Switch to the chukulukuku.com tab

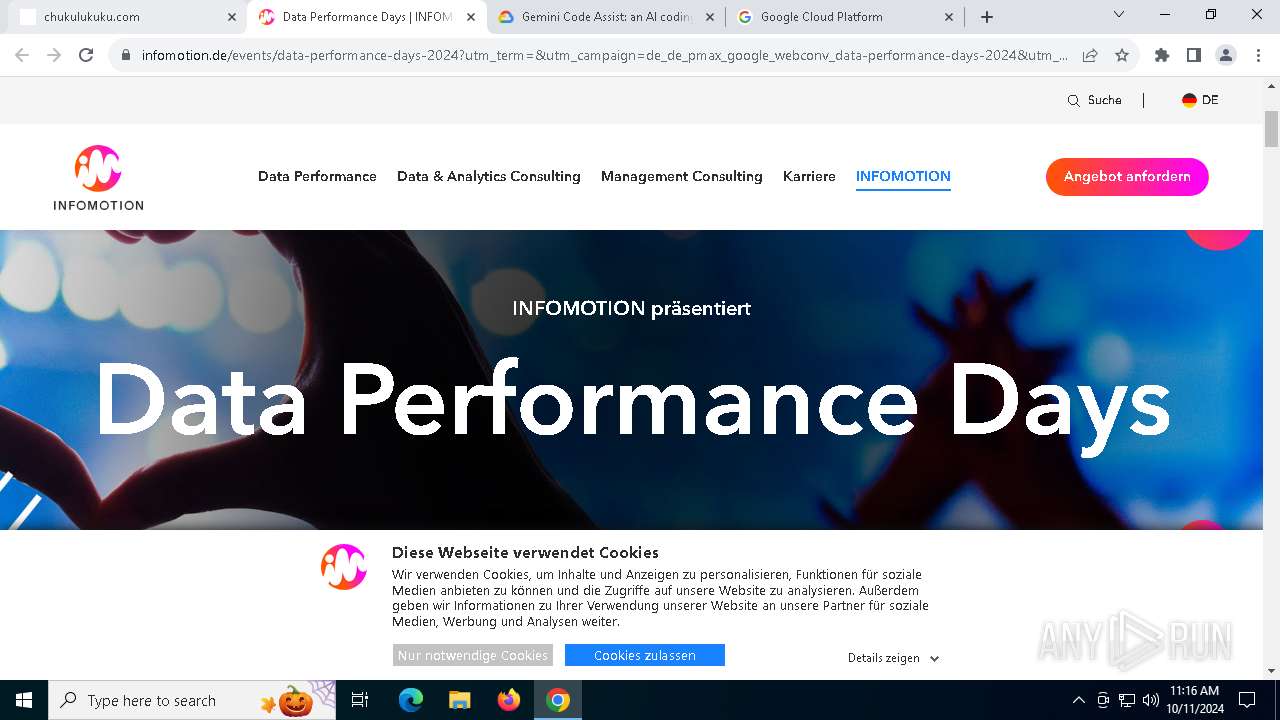click(x=129, y=17)
